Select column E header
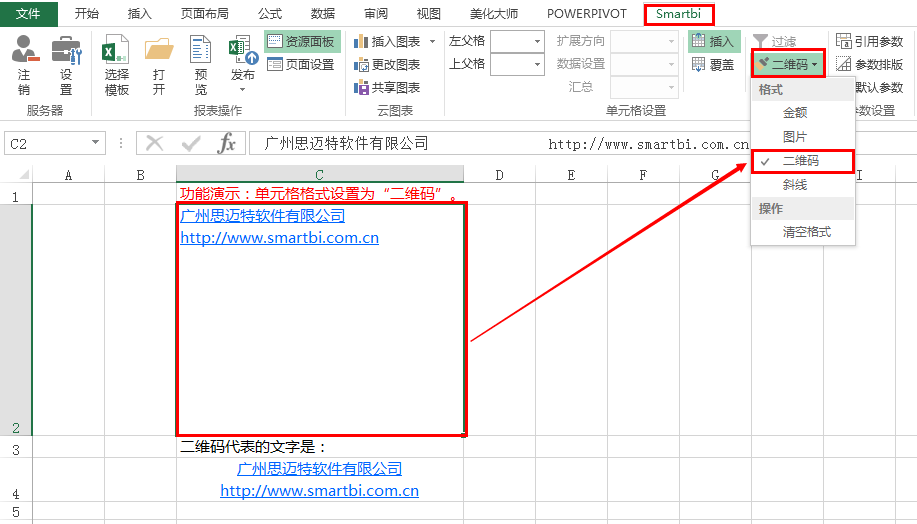917x524 pixels. (x=571, y=175)
